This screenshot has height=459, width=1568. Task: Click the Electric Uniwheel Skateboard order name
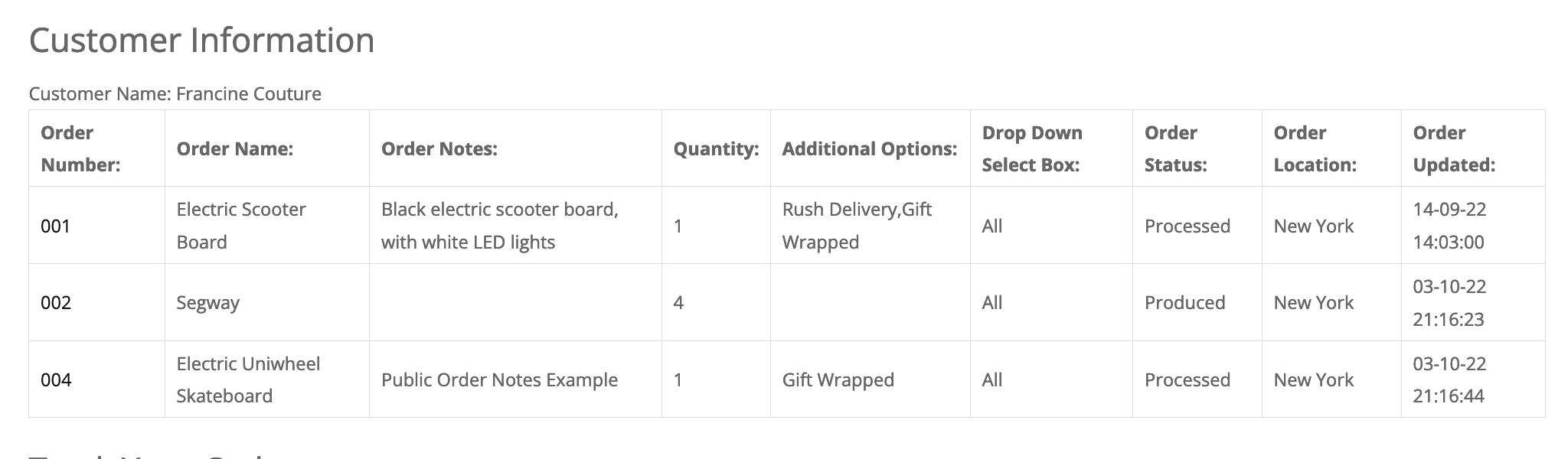click(x=248, y=379)
